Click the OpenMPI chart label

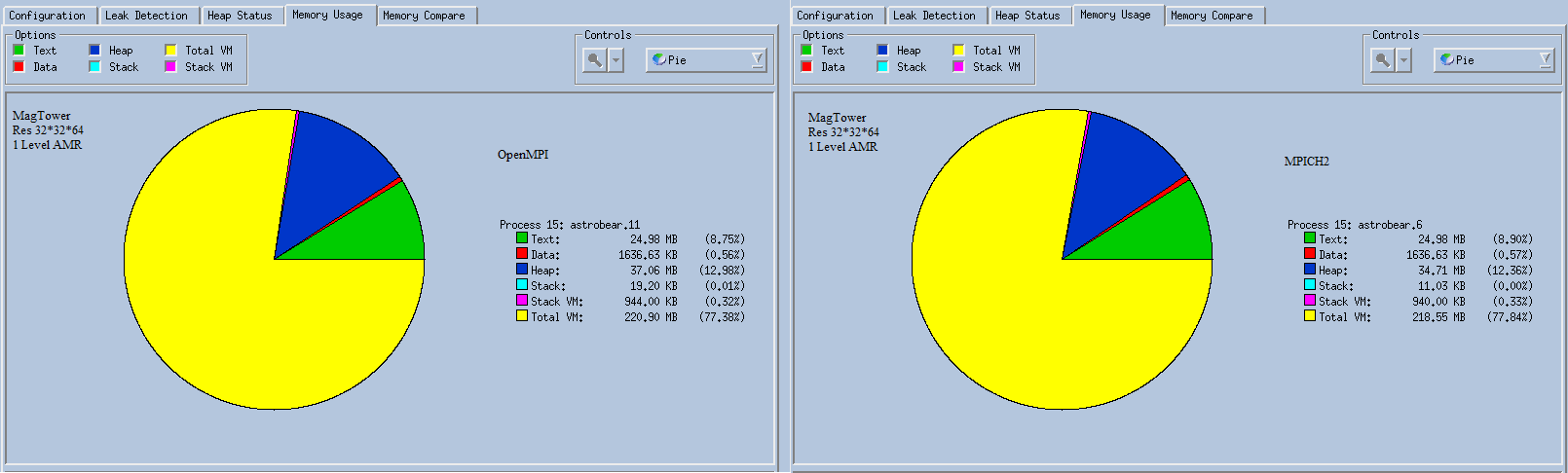click(523, 155)
